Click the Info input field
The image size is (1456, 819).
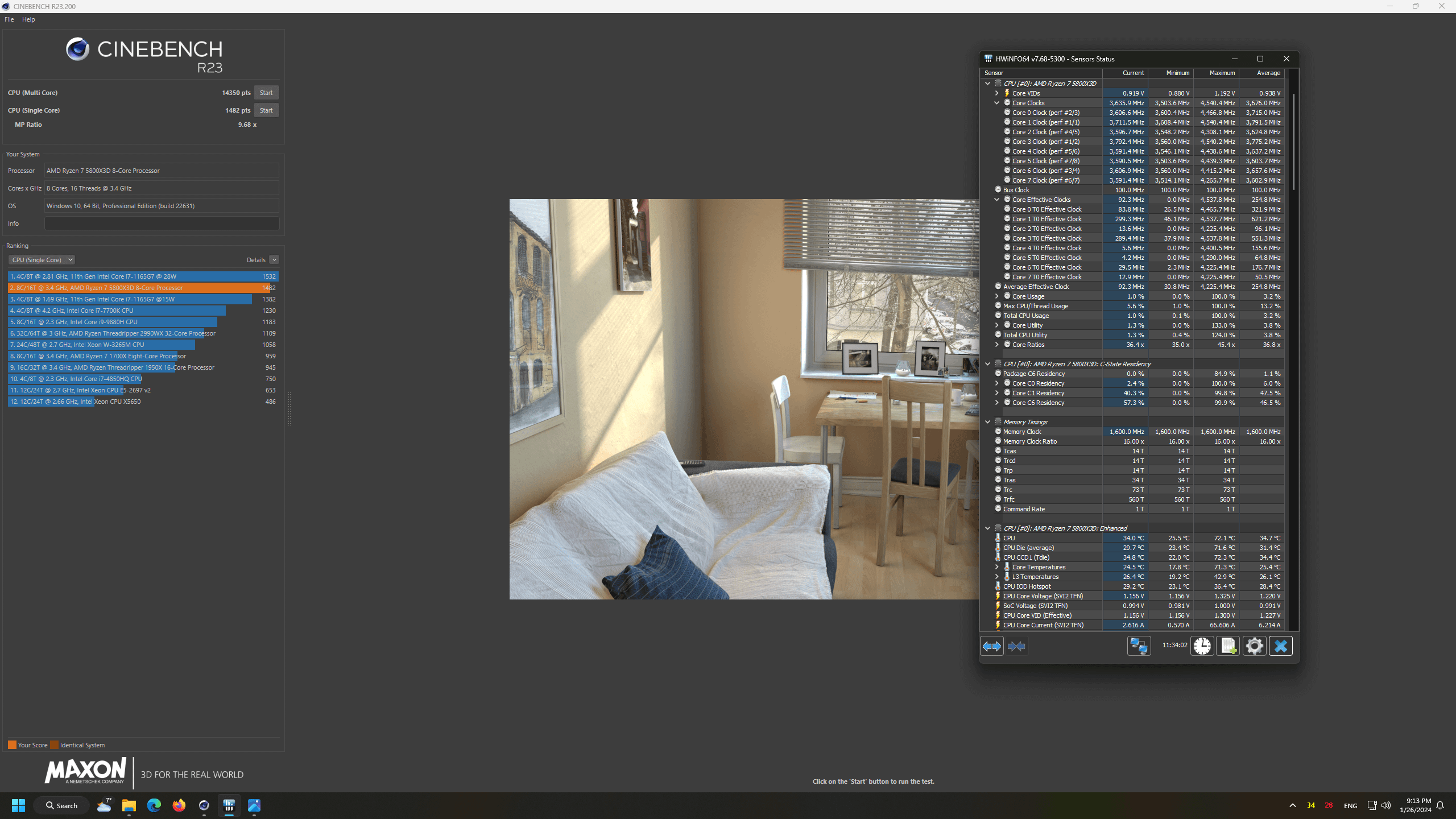162,224
